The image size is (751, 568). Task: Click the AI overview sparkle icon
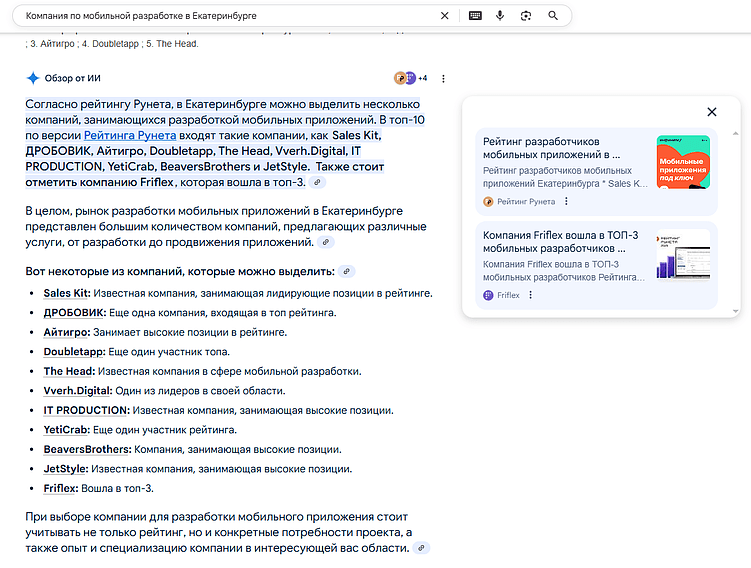click(x=33, y=78)
